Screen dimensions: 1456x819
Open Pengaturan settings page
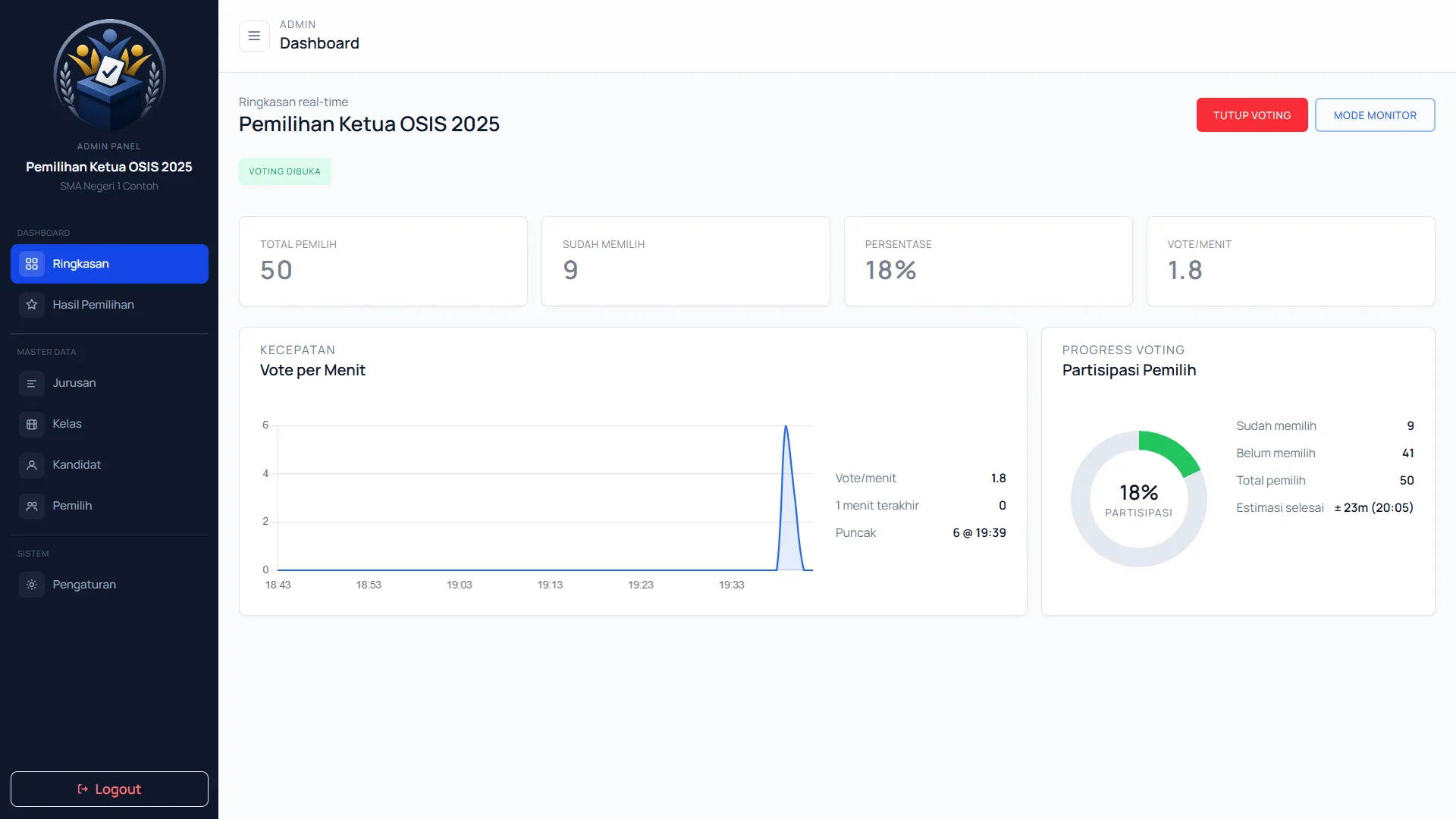coord(109,585)
